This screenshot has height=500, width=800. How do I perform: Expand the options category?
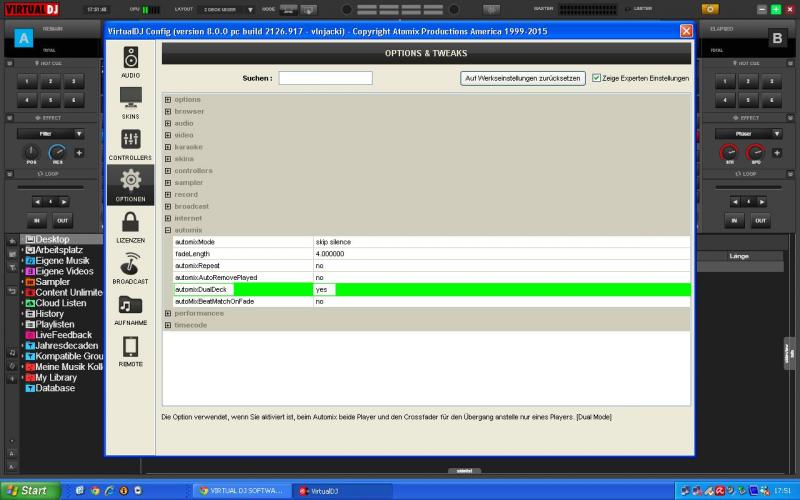[168, 99]
